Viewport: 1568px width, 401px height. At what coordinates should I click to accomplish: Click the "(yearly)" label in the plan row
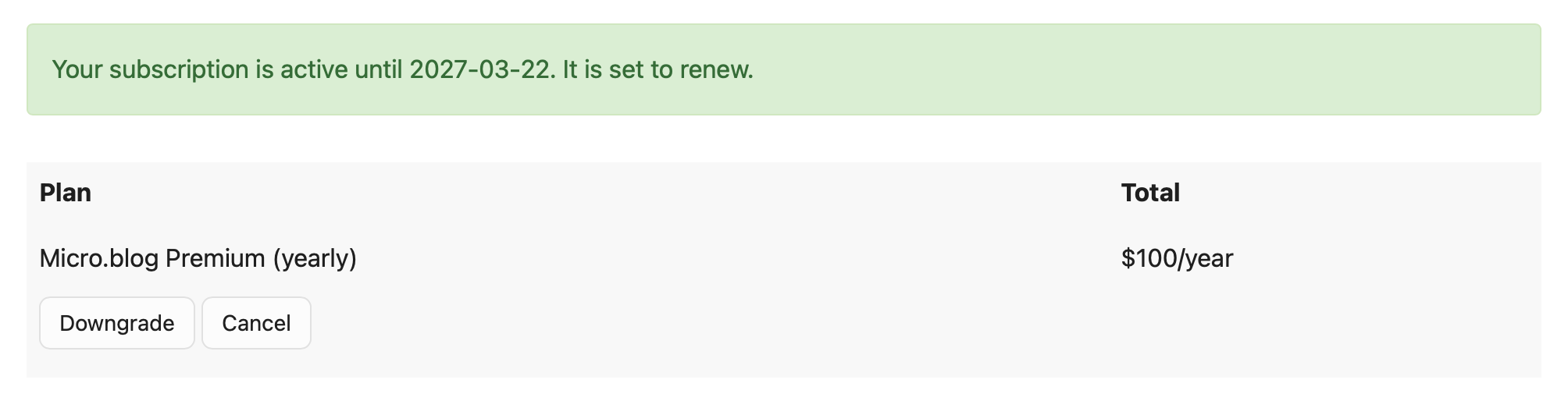point(314,258)
